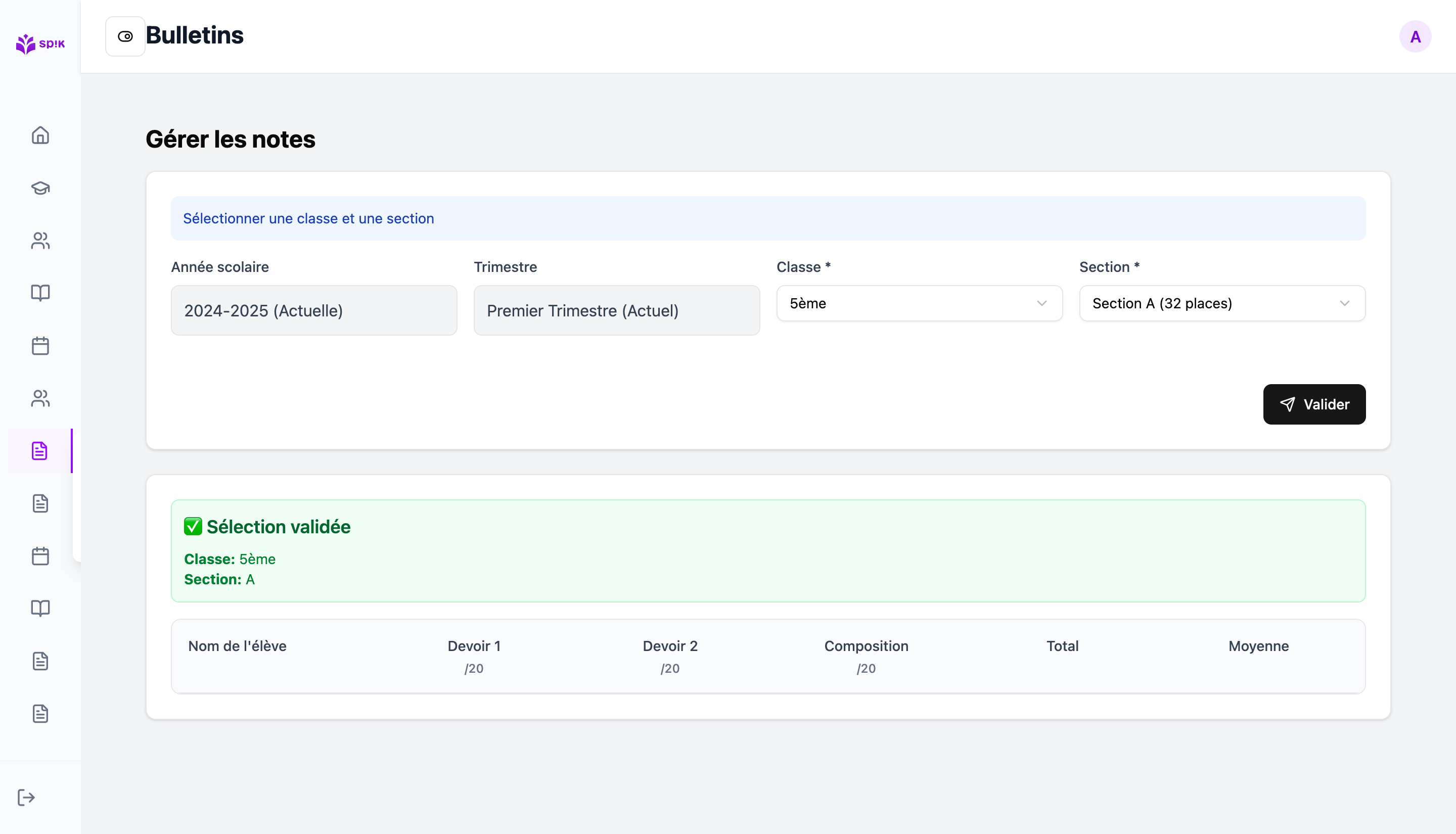Click the highlighted Bulletins document icon

pyautogui.click(x=39, y=451)
